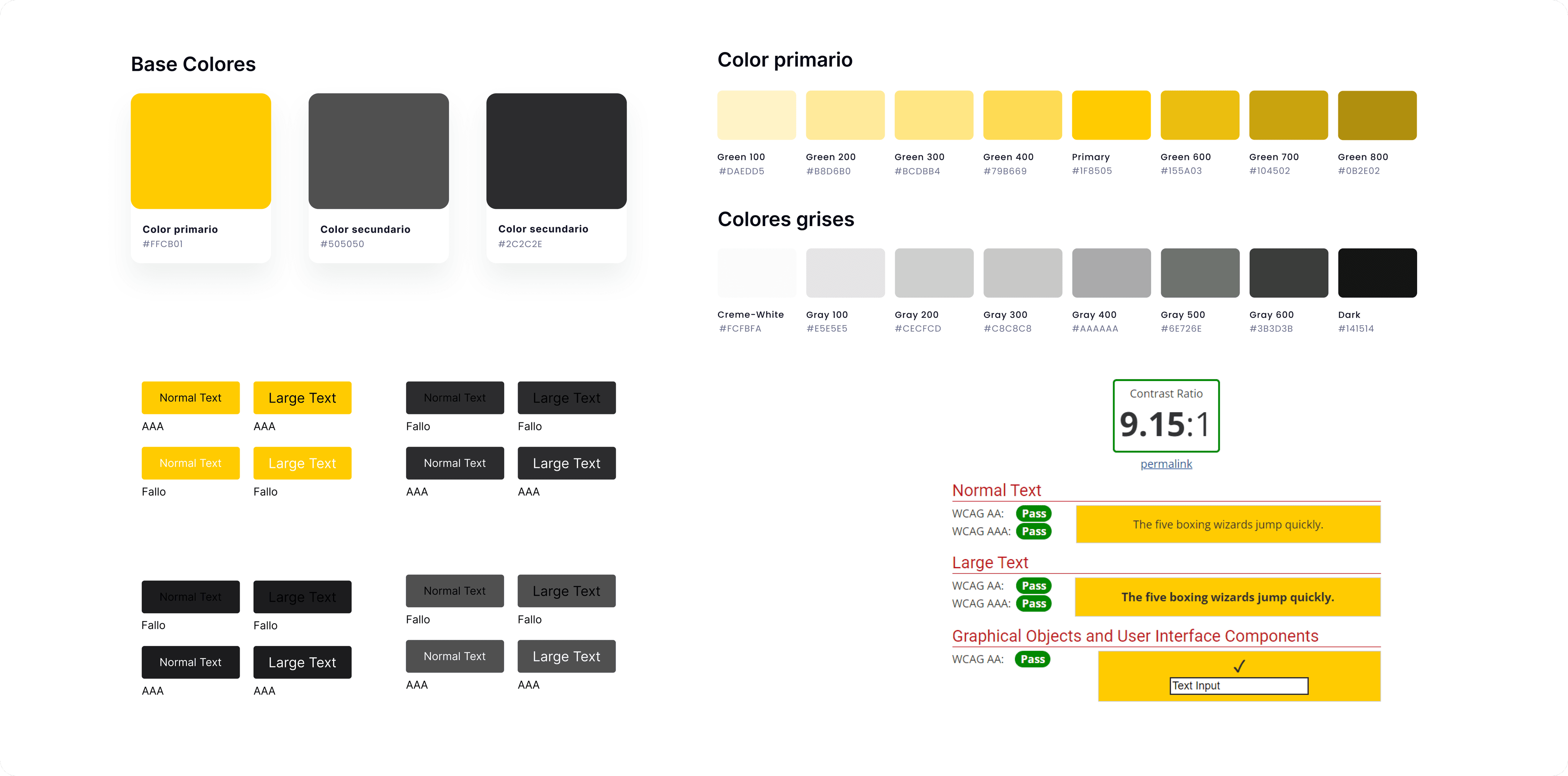Select the Color primario #FFCB01 swatch

click(x=201, y=151)
